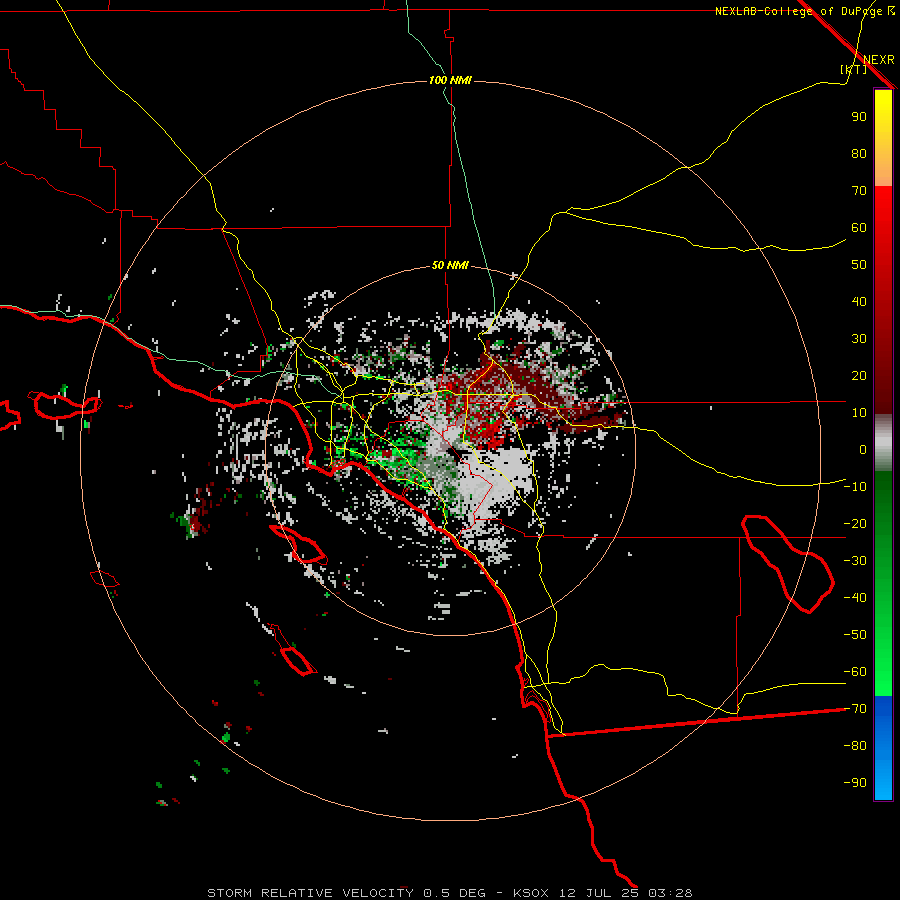Click the -10 scale value
The height and width of the screenshot is (900, 900).
click(x=855, y=487)
